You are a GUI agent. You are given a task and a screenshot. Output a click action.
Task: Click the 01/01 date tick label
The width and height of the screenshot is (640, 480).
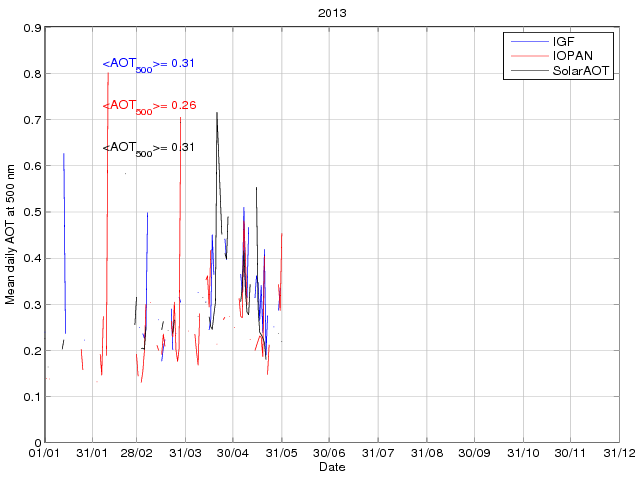click(x=45, y=454)
